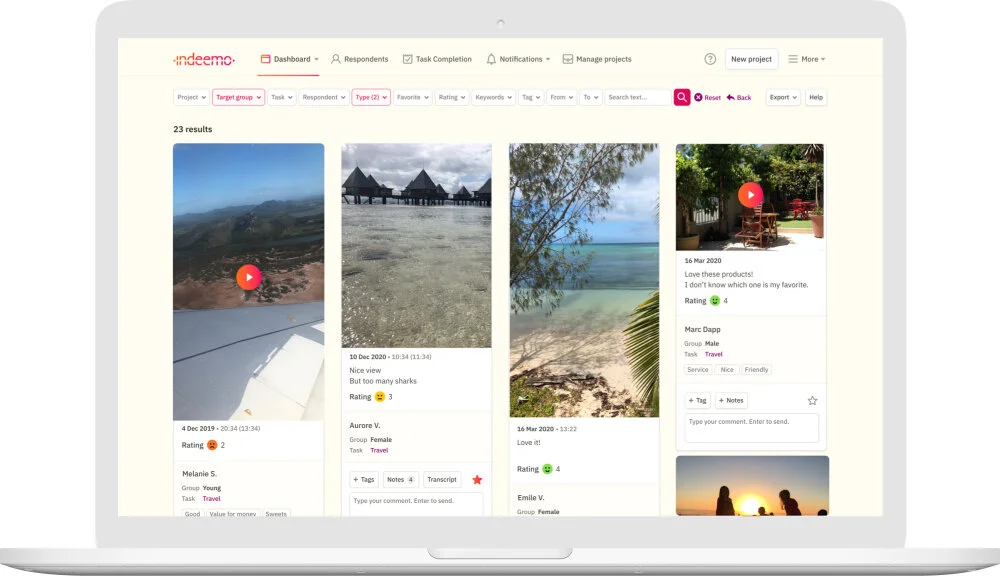Go to Respondents page
This screenshot has height=576, width=1000.
360,59
